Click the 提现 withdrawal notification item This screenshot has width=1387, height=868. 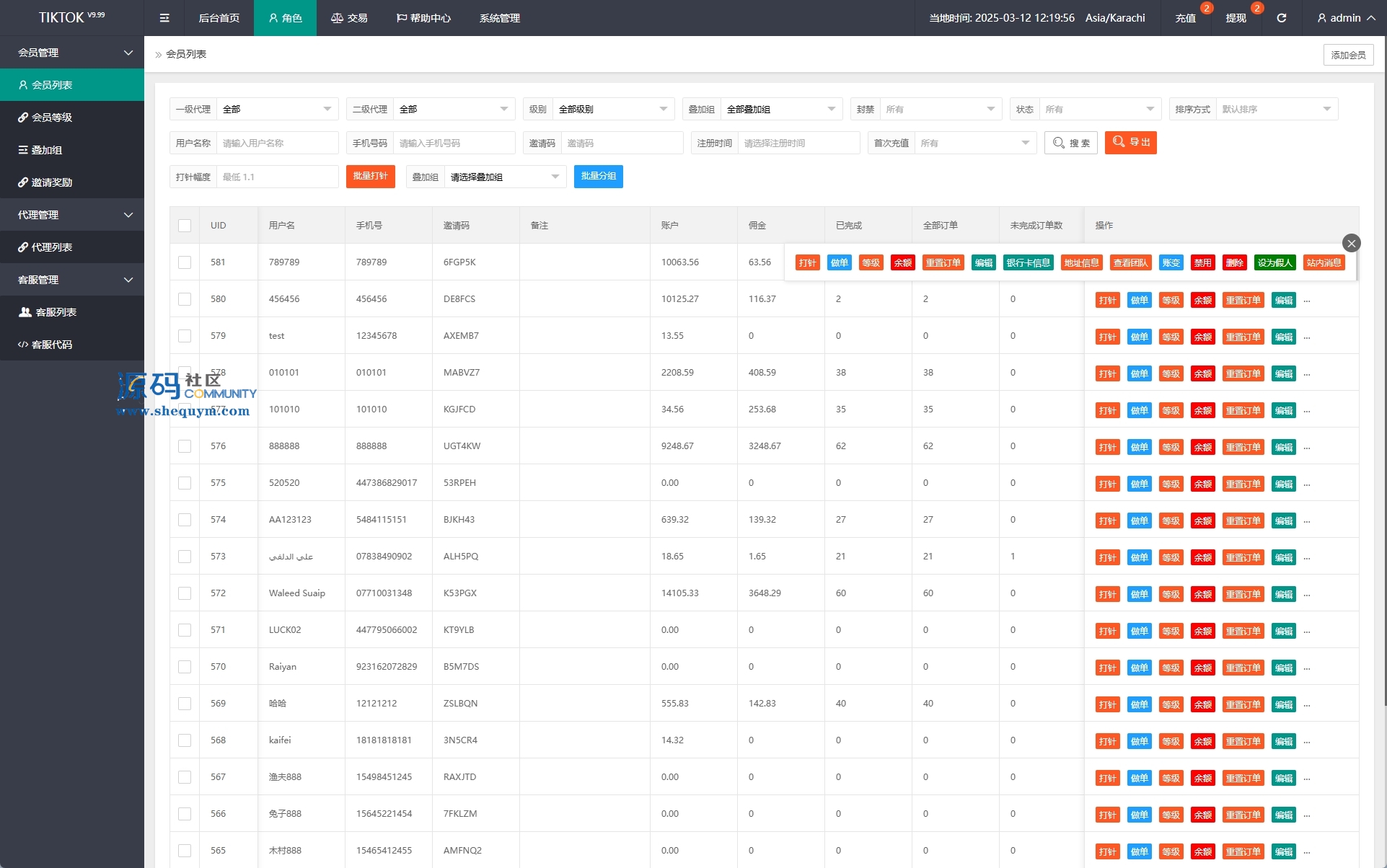click(1236, 18)
